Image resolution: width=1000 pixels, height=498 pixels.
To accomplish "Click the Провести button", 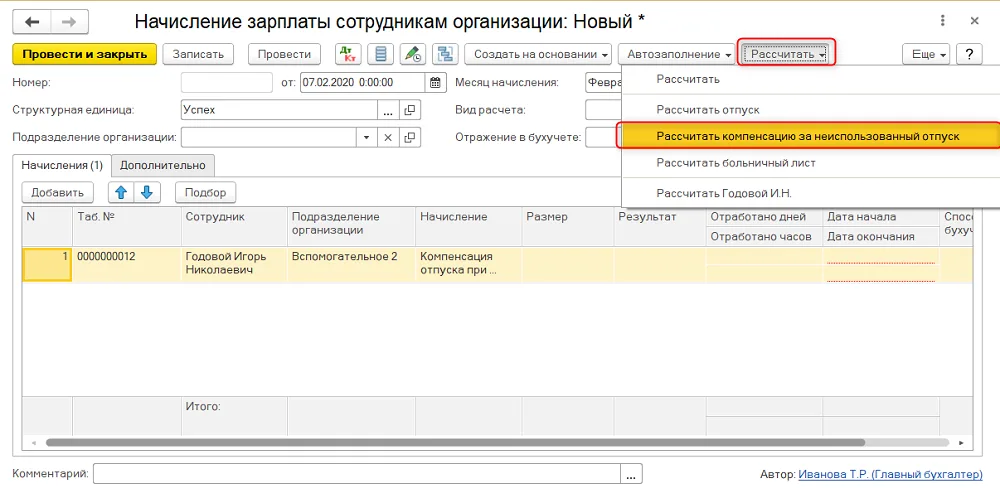I will click(x=284, y=54).
